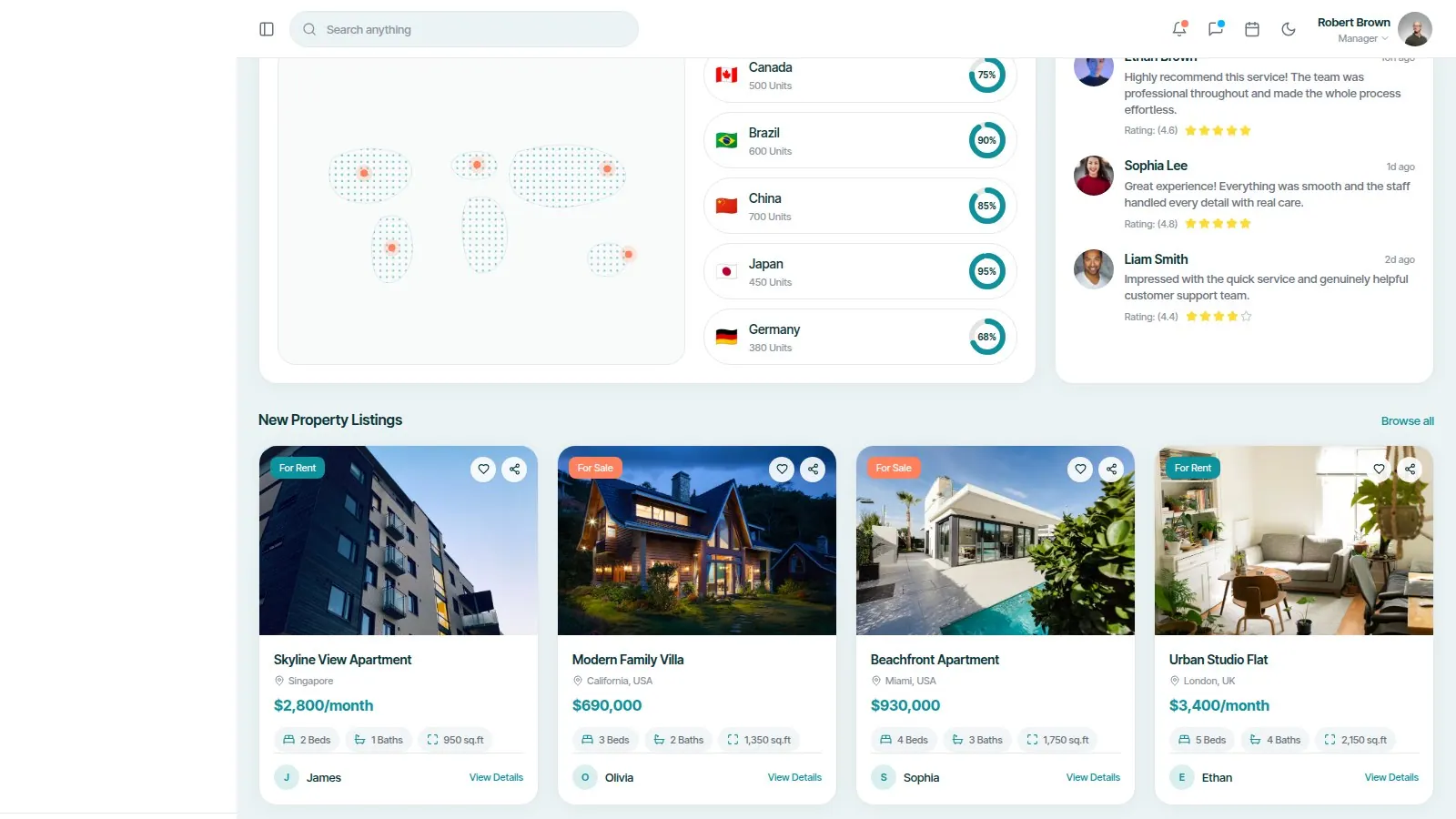View Details for James's listing

(496, 777)
